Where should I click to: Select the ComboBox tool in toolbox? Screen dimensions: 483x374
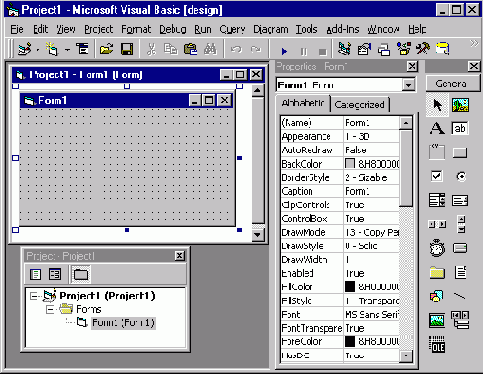pyautogui.click(x=437, y=200)
